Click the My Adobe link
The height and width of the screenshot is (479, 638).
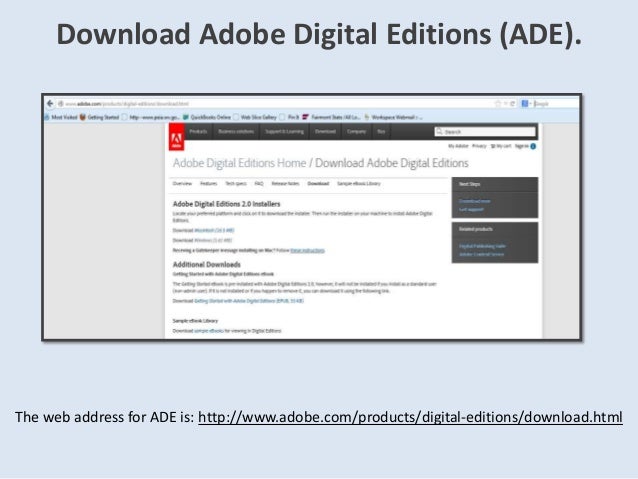pos(458,146)
